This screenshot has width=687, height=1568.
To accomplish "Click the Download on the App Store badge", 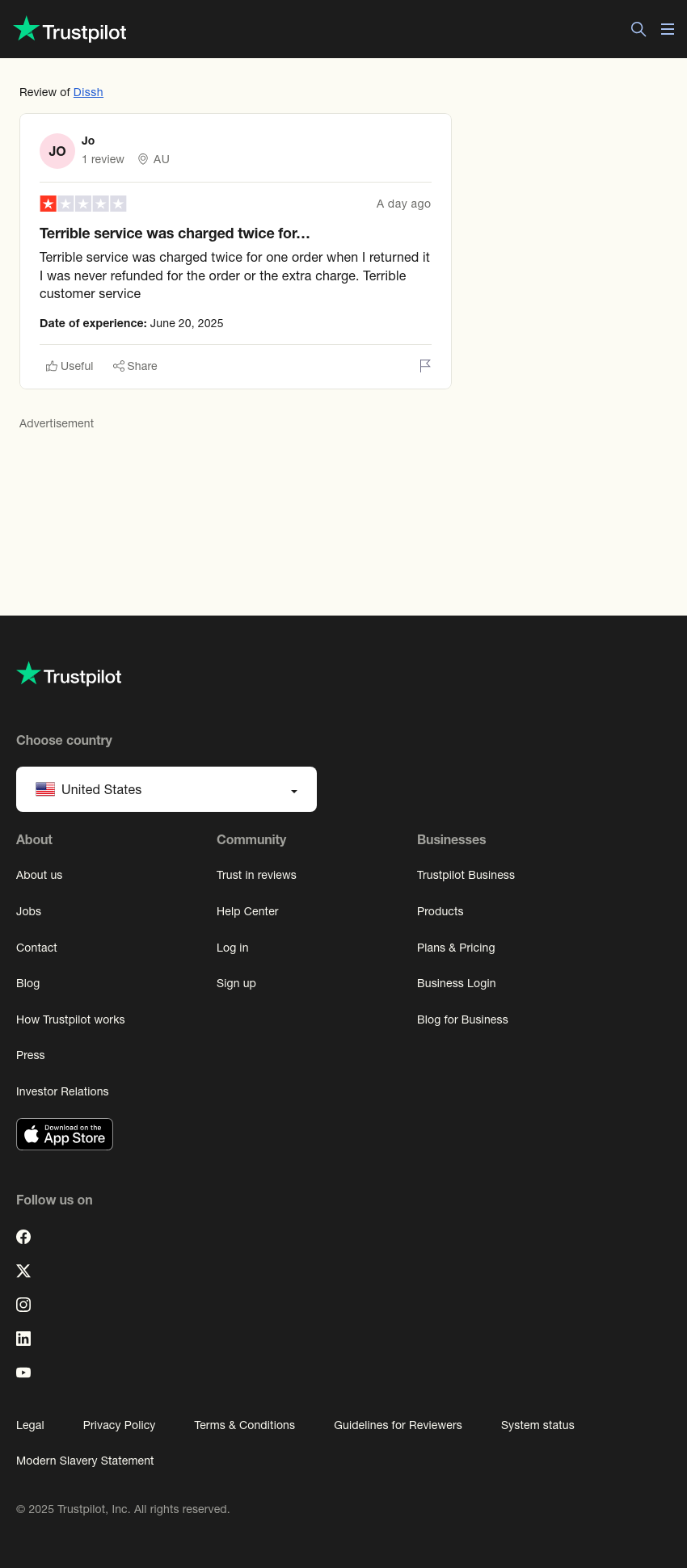I will [x=65, y=1134].
